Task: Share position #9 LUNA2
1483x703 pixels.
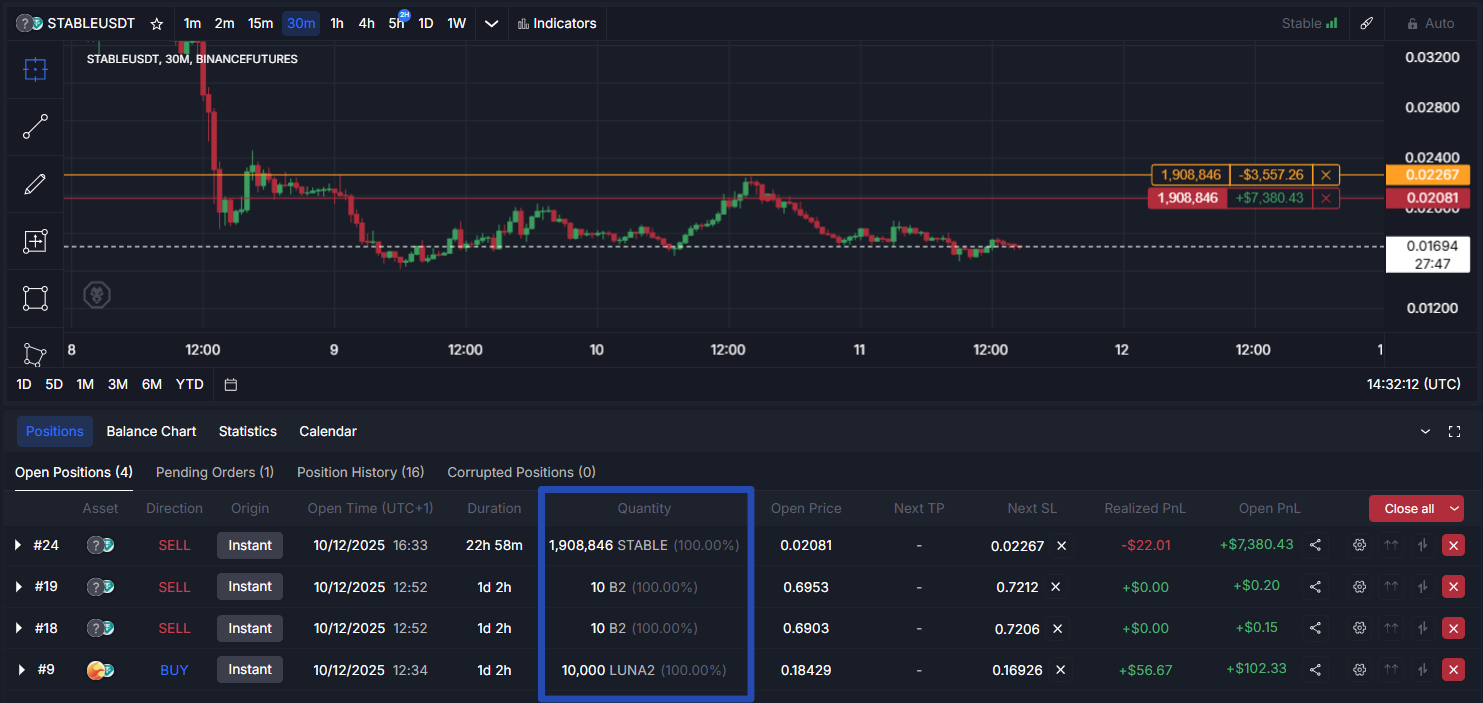Action: (1316, 670)
